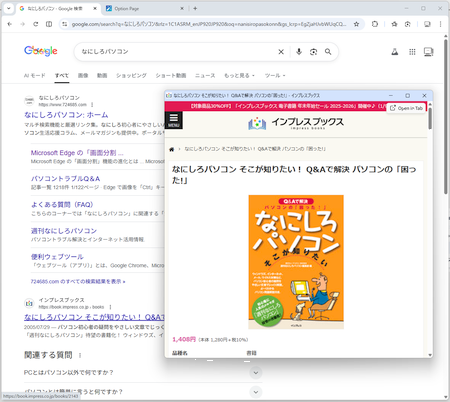Show all results from 724685.com
This screenshot has width=450, height=402.
click(x=78, y=282)
